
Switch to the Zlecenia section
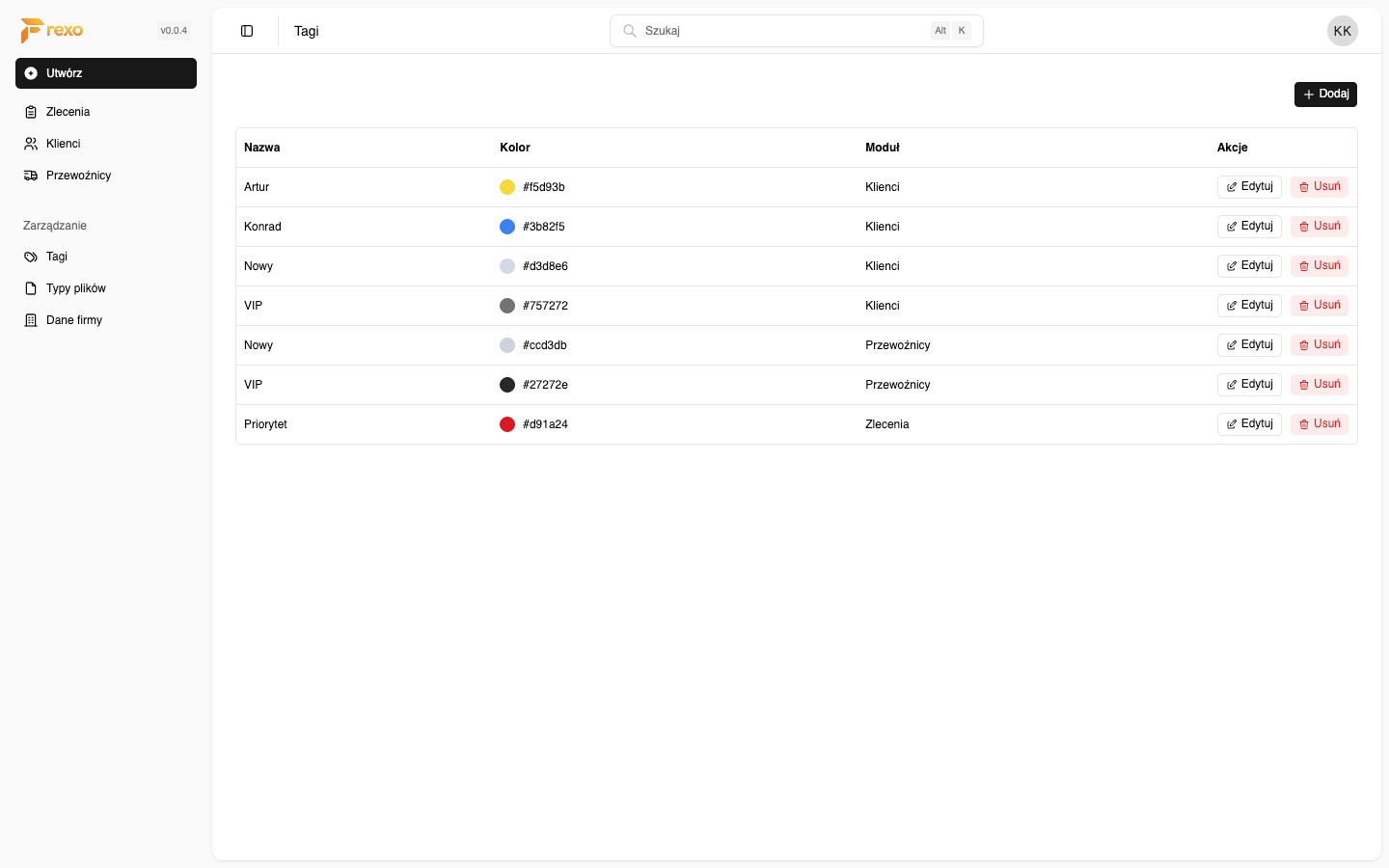tap(68, 112)
